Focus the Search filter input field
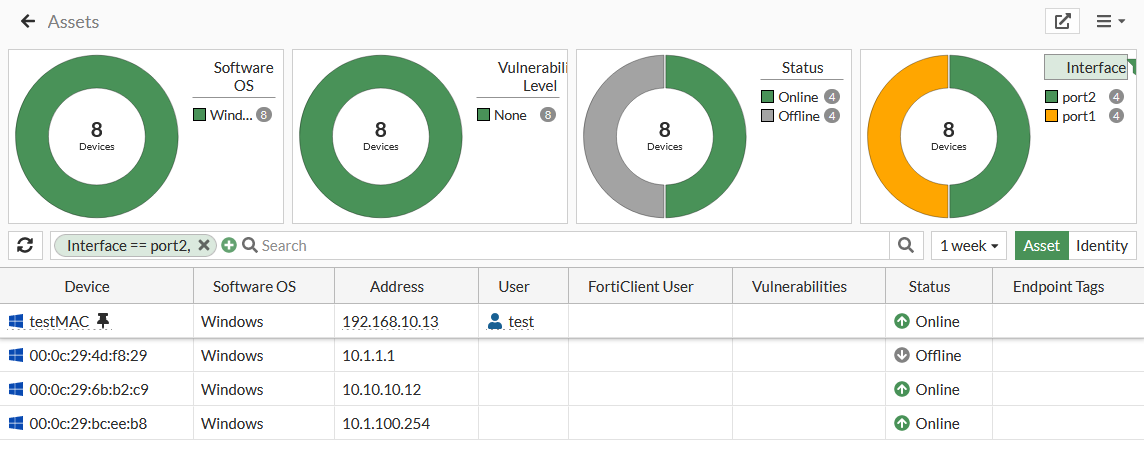This screenshot has height=453, width=1144. pyautogui.click(x=570, y=245)
